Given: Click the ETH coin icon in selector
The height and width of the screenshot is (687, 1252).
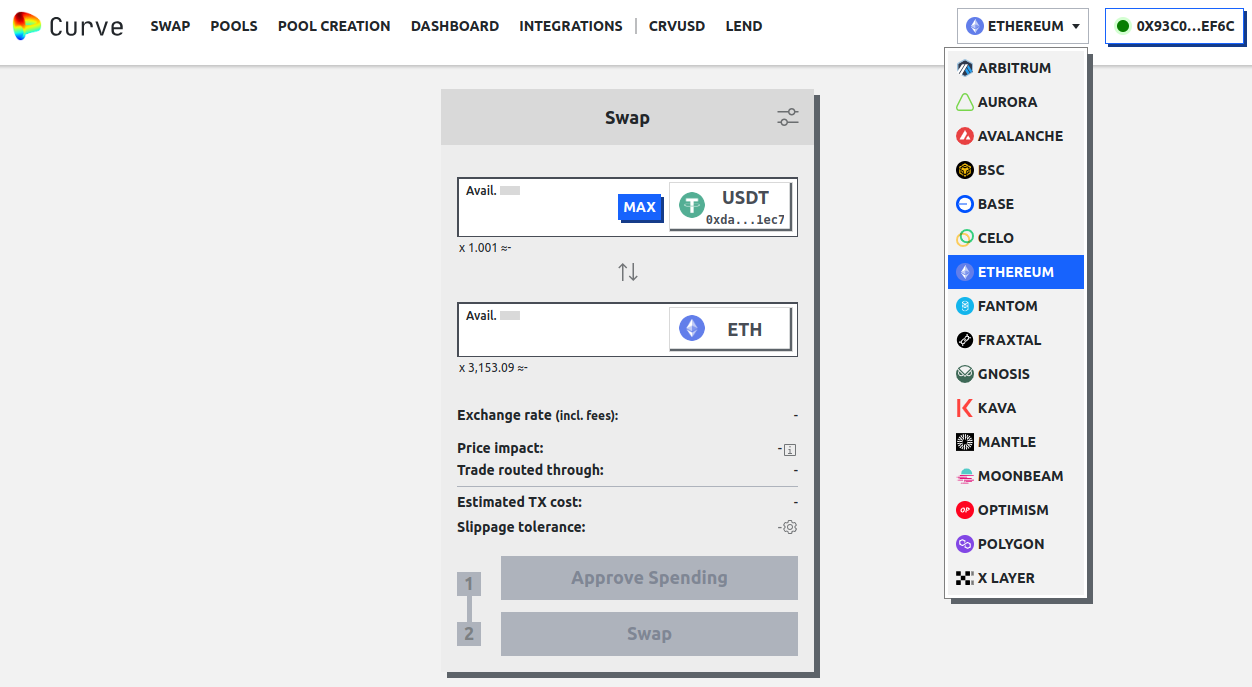Looking at the screenshot, I should point(692,328).
